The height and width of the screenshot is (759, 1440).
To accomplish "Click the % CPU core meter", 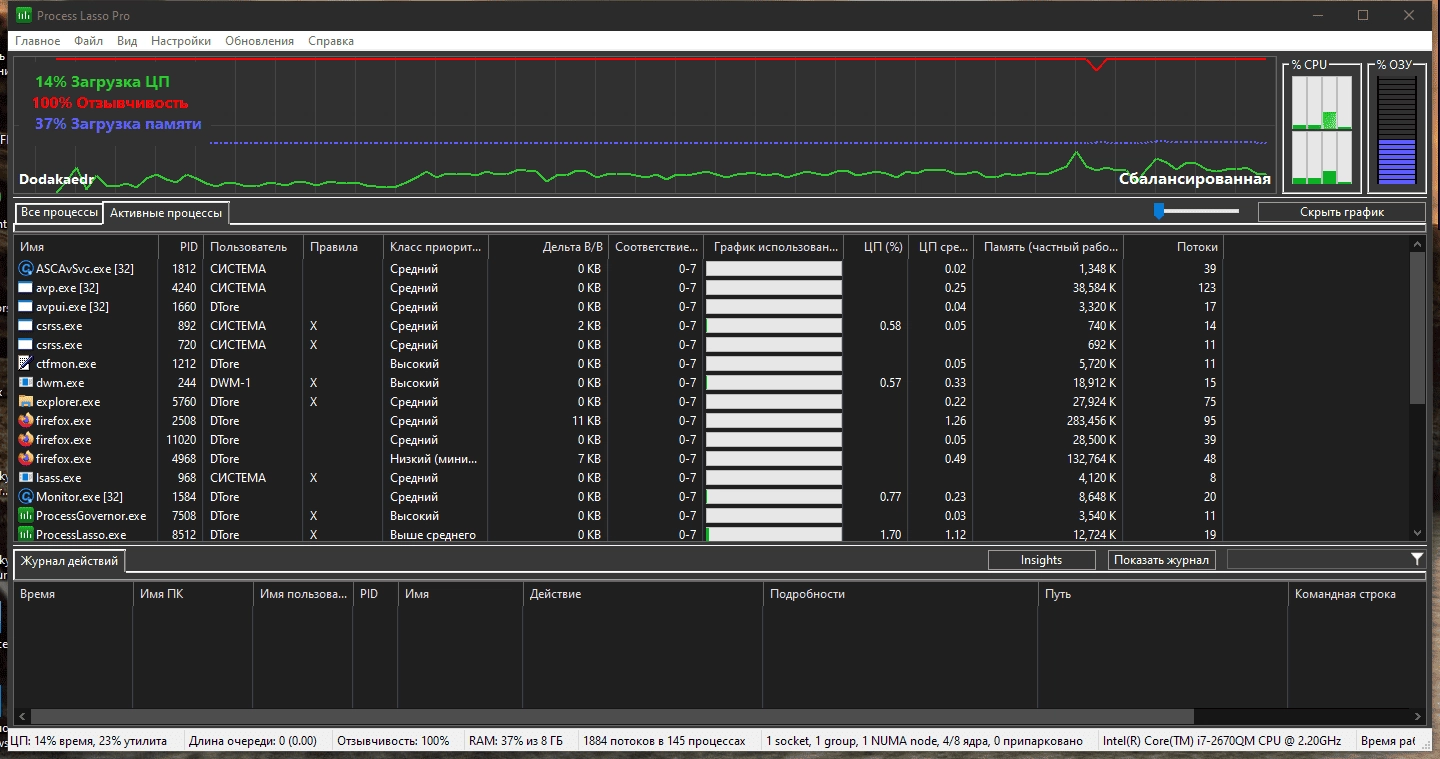I will (x=1322, y=131).
